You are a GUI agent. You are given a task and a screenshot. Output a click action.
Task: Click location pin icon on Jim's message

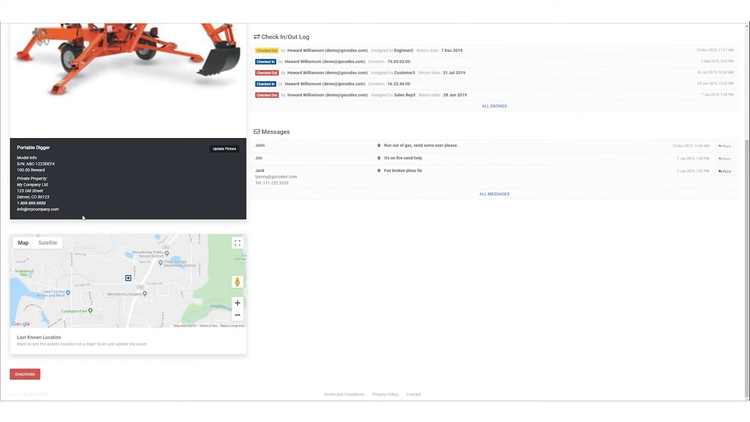(x=379, y=158)
